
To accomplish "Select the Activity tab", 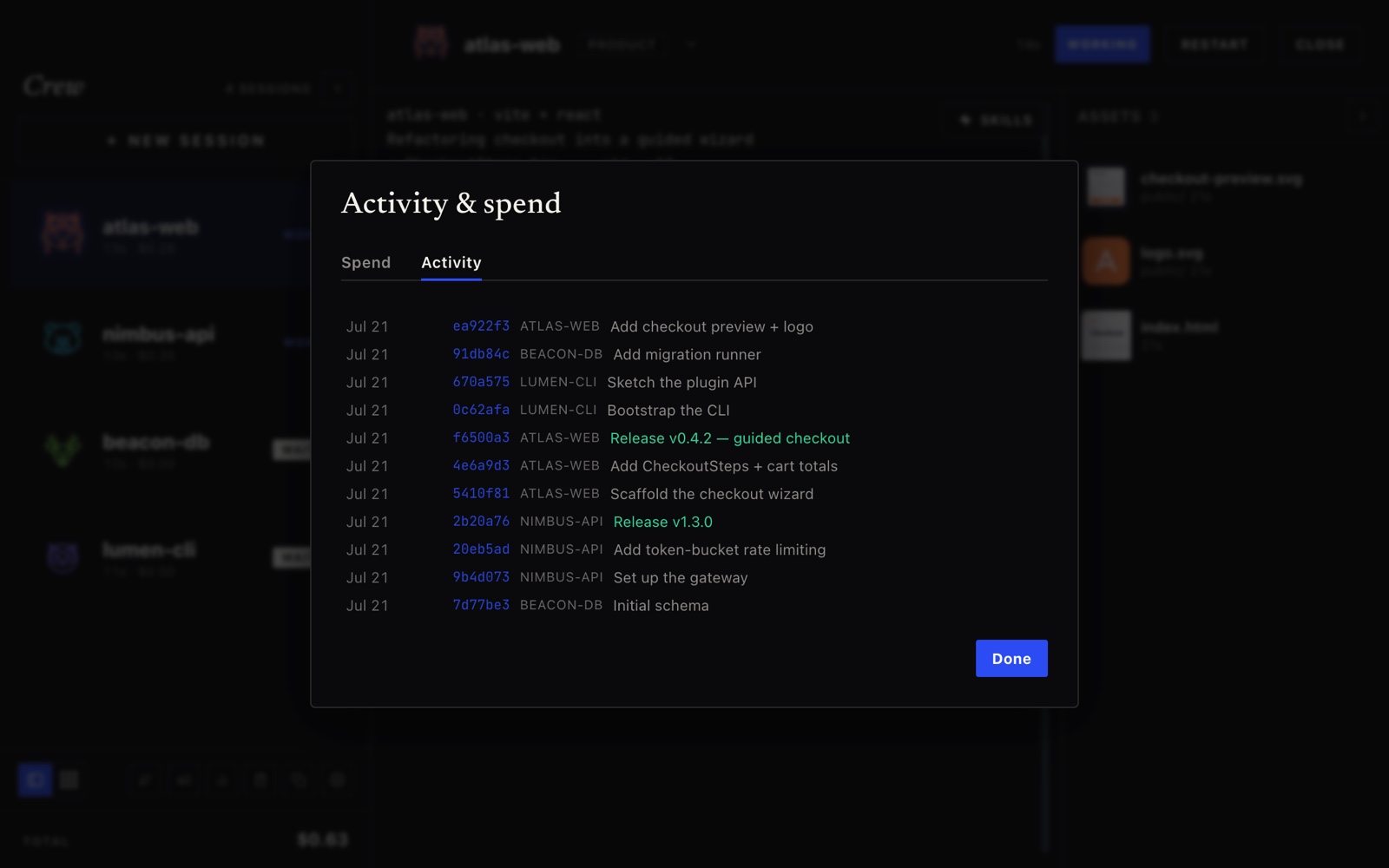I will tap(451, 262).
